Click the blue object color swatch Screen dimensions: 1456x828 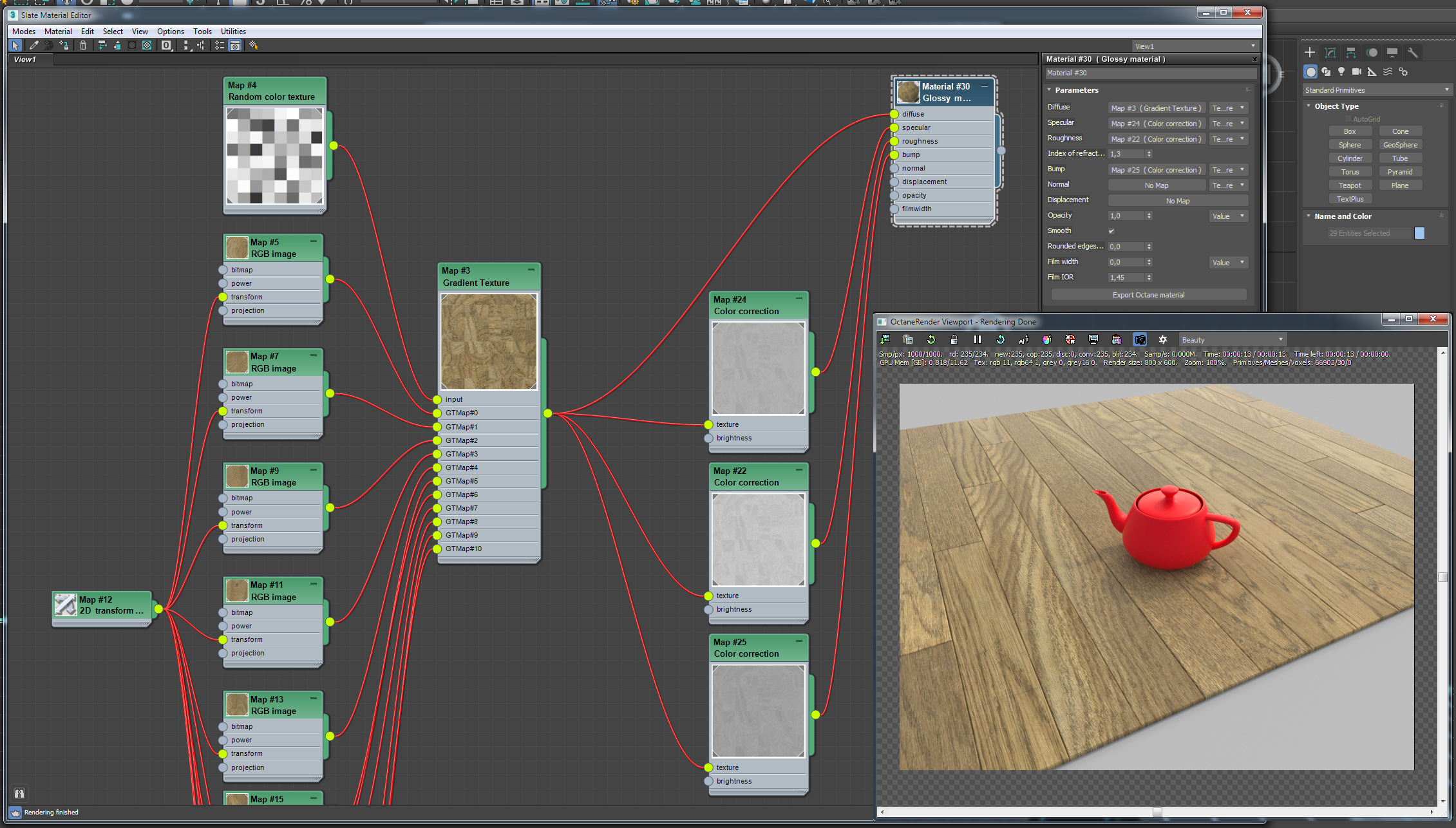pos(1419,233)
